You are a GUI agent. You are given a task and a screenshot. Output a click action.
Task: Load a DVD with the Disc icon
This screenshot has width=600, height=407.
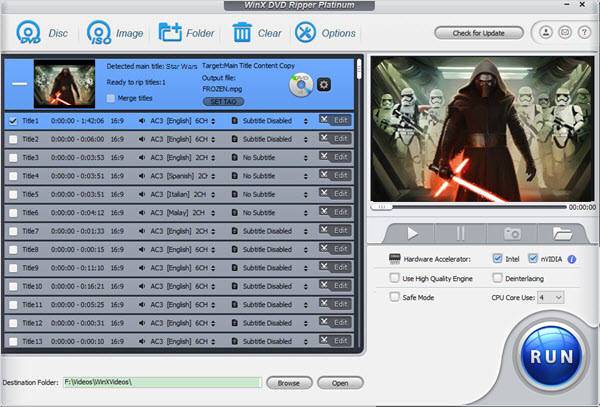click(29, 33)
